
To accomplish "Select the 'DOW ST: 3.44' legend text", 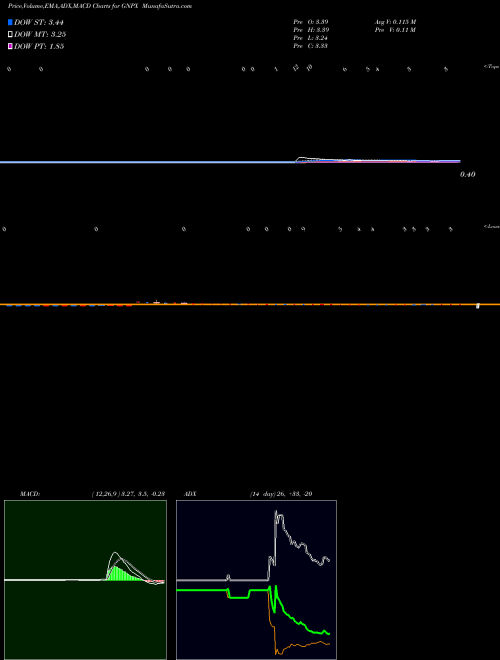I will pyautogui.click(x=39, y=22).
